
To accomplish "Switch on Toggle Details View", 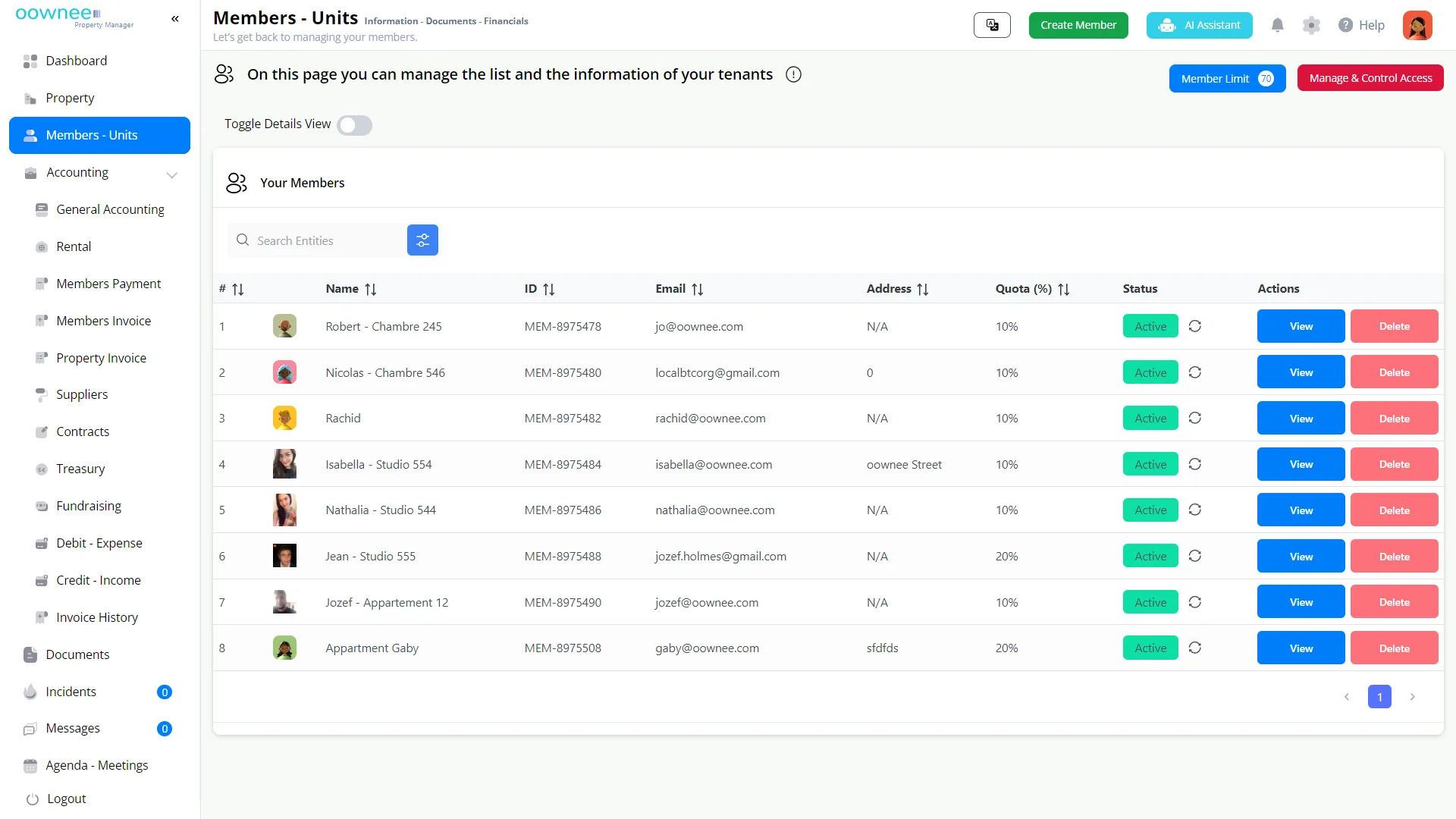I will (354, 125).
